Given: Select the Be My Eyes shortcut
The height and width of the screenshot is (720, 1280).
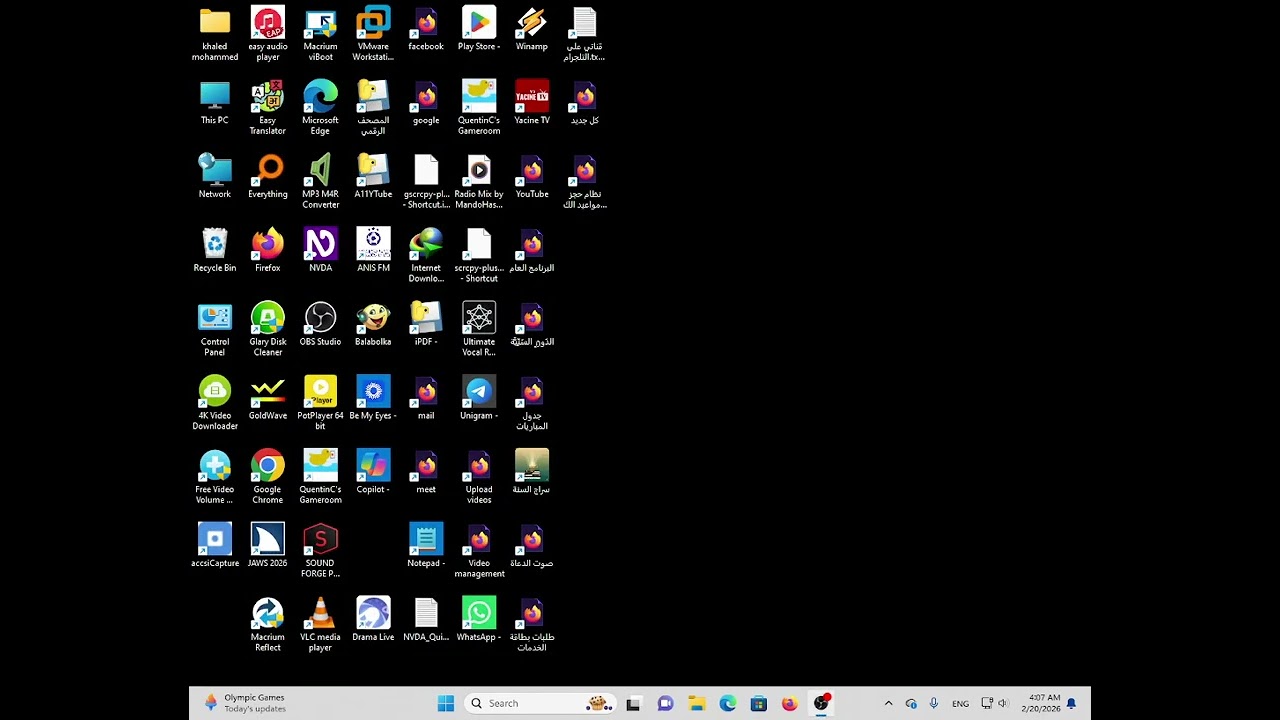Looking at the screenshot, I should pos(373,399).
